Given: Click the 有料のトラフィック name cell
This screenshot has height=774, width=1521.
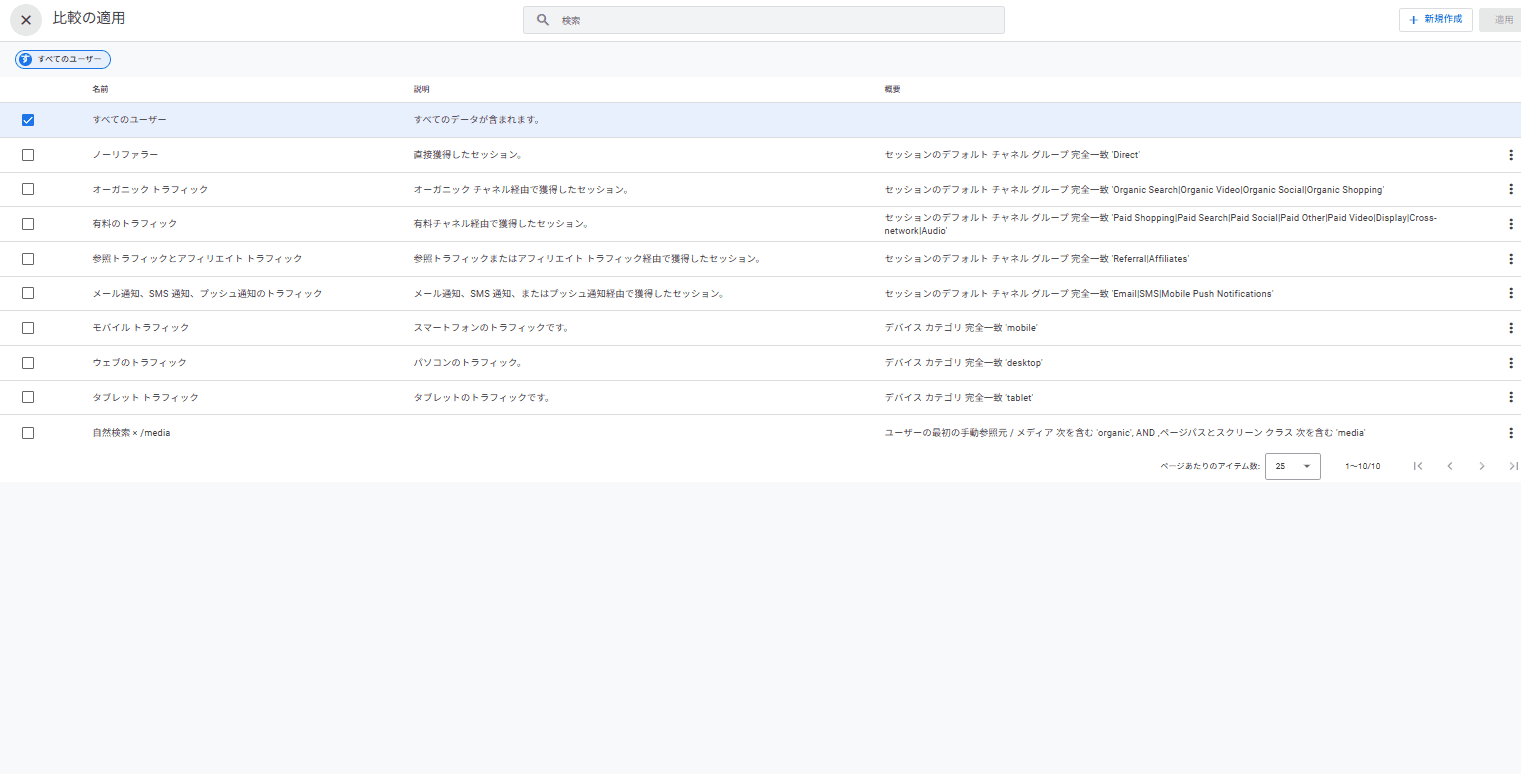Looking at the screenshot, I should point(135,224).
